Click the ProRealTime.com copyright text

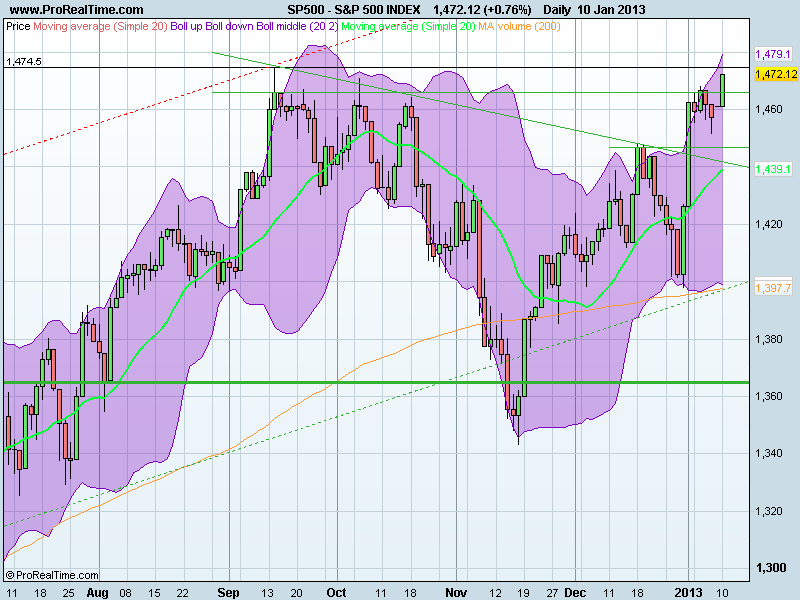(53, 575)
